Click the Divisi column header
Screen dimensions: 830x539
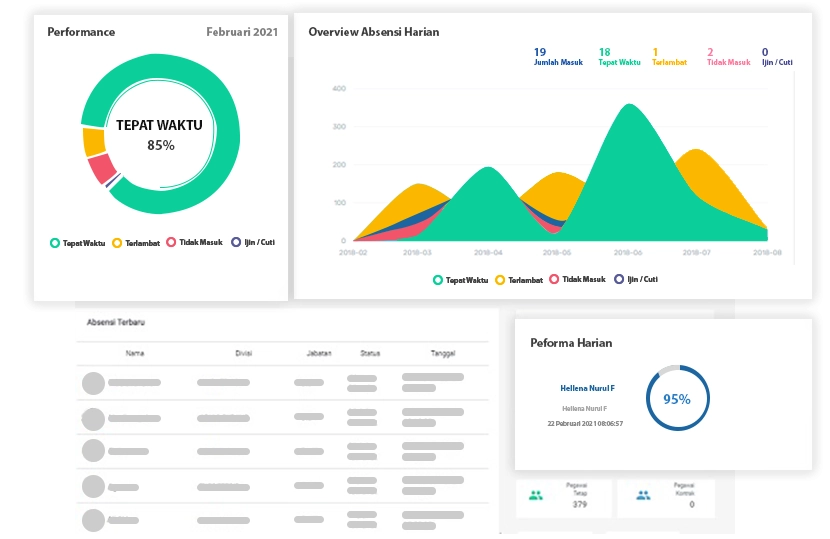243,353
